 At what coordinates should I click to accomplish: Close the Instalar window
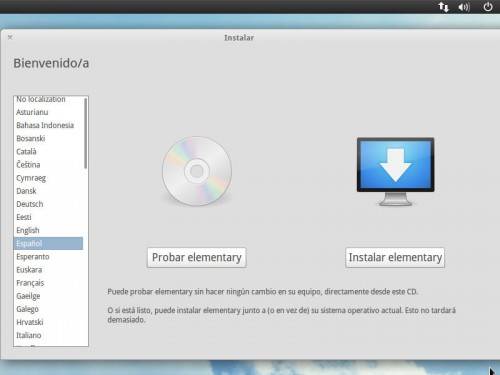tap(10, 37)
